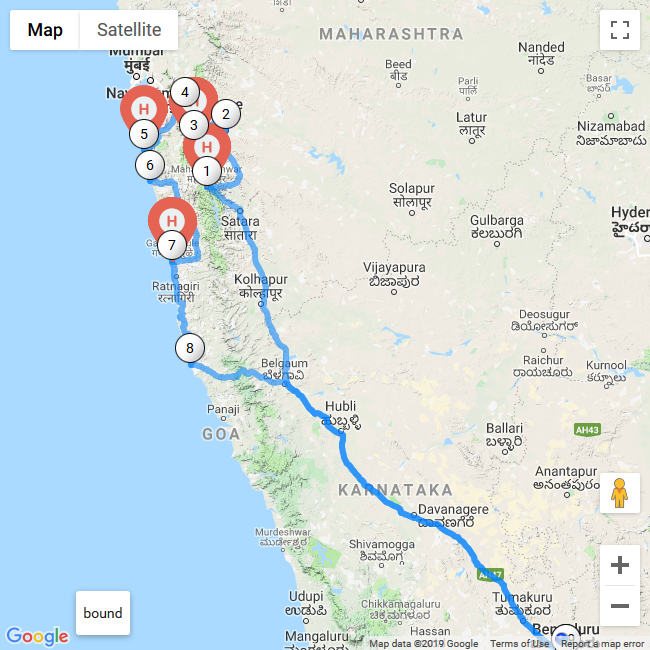Switch to Map view
650x650 pixels.
pyautogui.click(x=45, y=30)
